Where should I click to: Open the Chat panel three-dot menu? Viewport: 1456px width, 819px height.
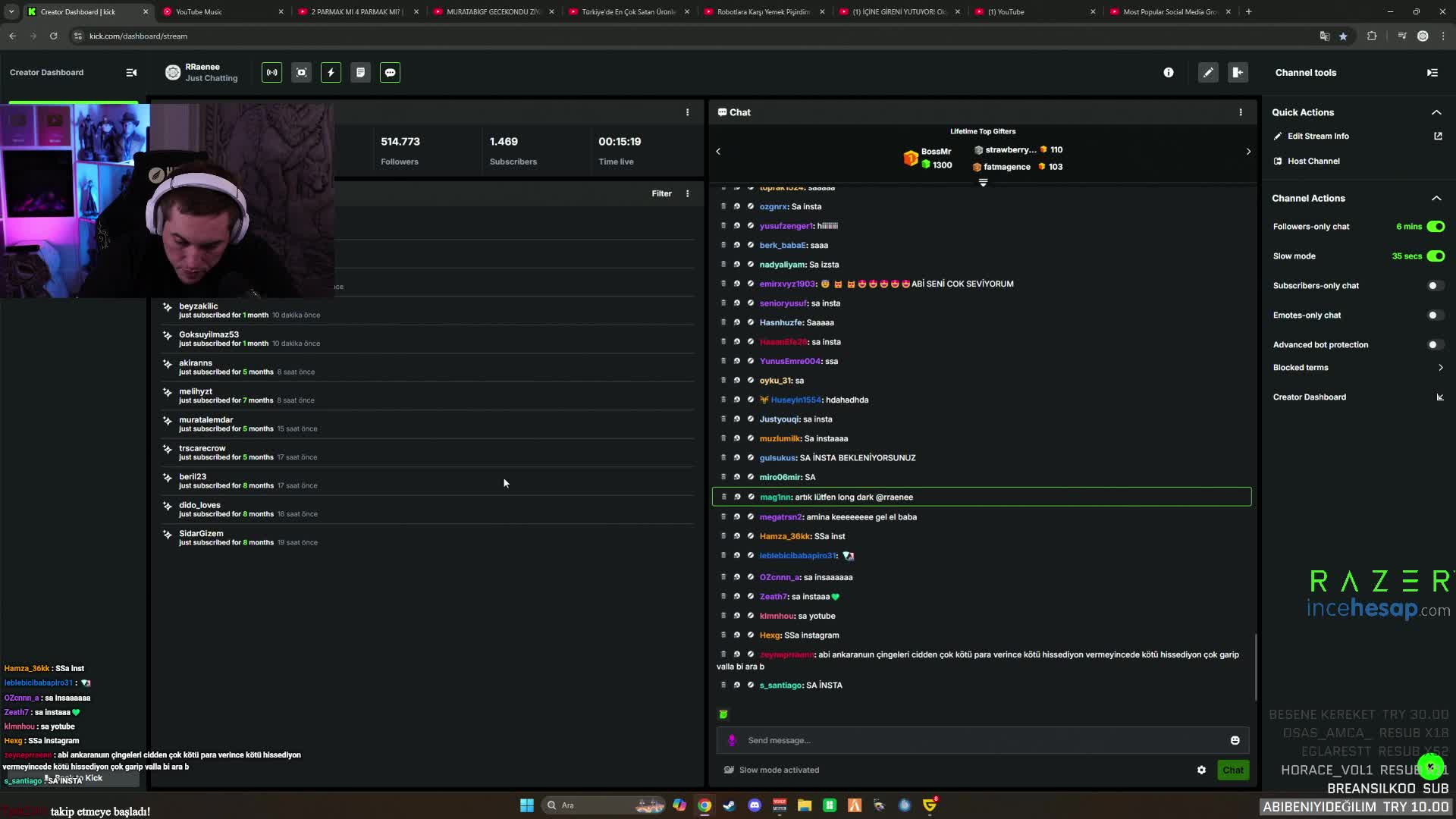(1241, 112)
